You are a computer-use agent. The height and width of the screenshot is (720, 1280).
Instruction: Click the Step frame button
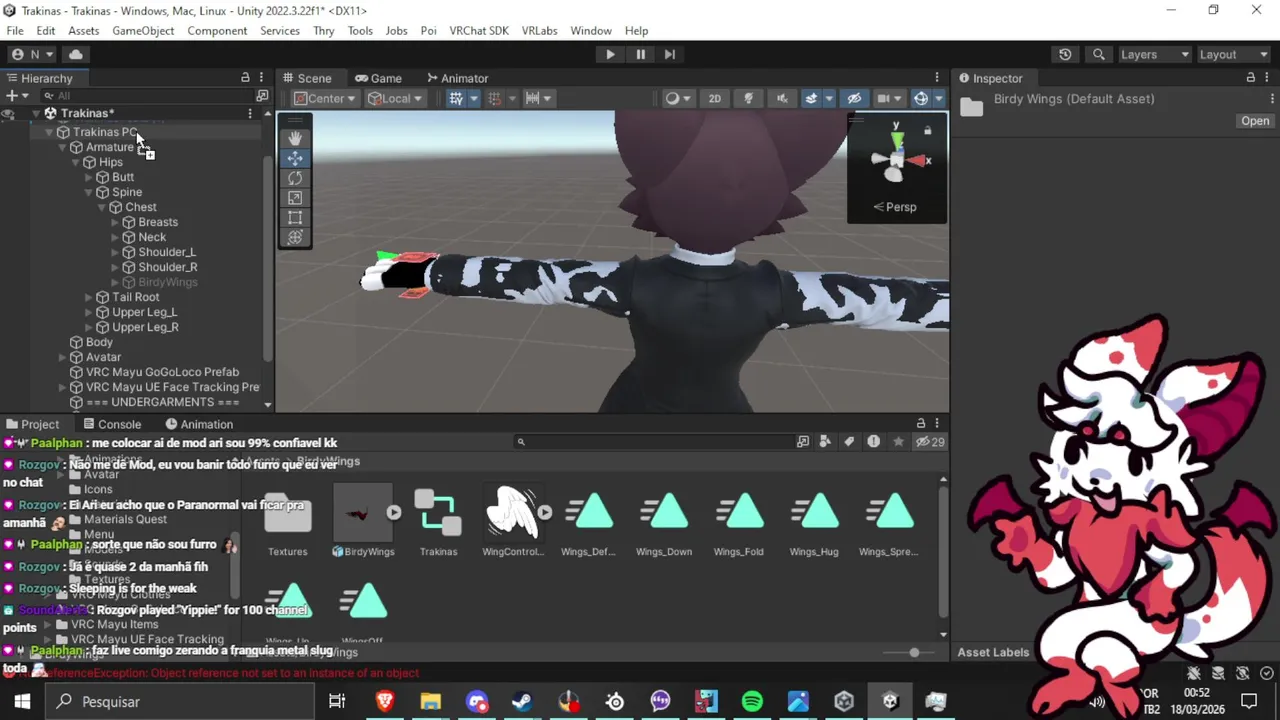click(670, 54)
